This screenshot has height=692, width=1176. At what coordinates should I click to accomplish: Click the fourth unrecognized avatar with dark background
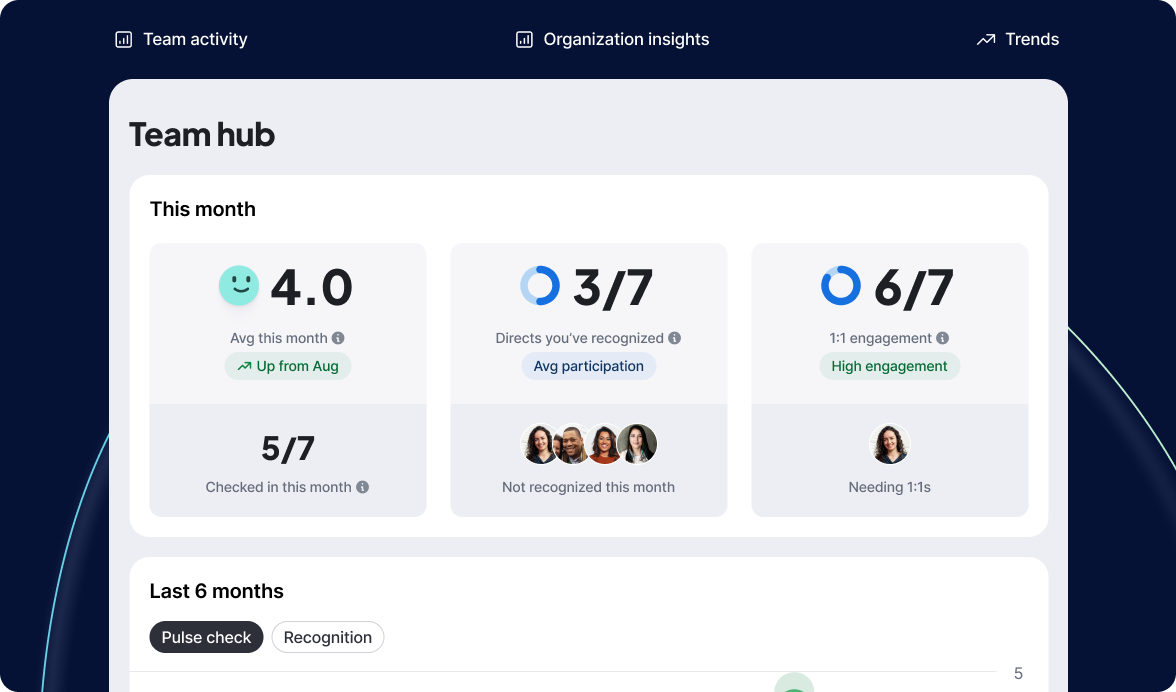point(638,444)
